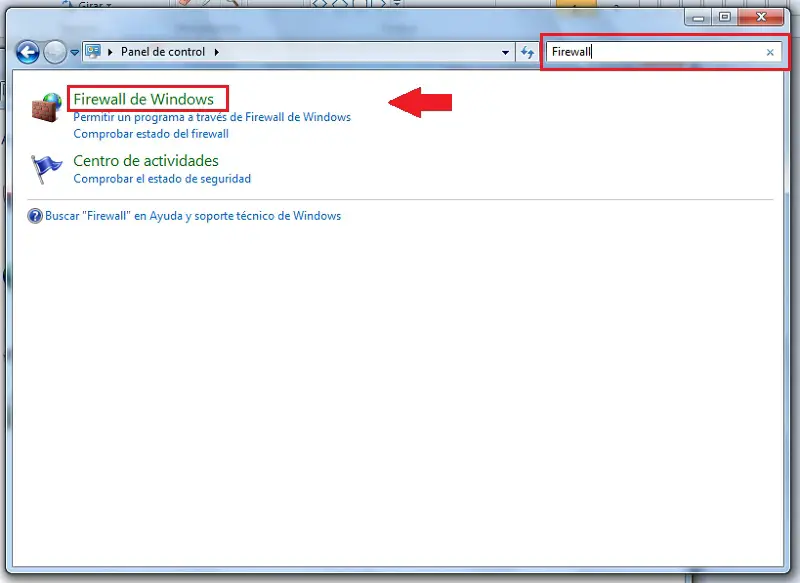
Task: Go back with the blue arrow button
Action: 28,52
